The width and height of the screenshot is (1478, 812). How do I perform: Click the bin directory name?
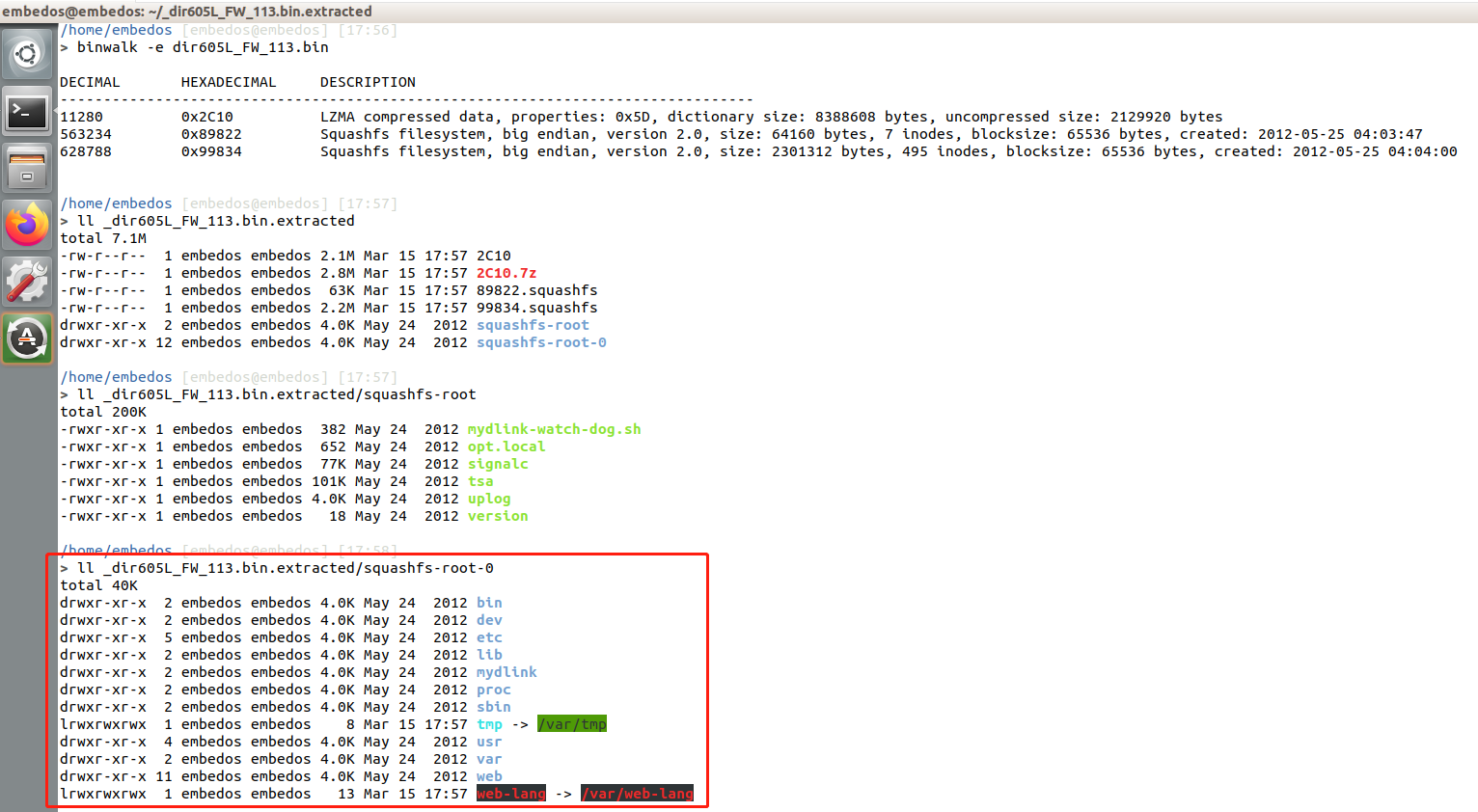pyautogui.click(x=489, y=603)
